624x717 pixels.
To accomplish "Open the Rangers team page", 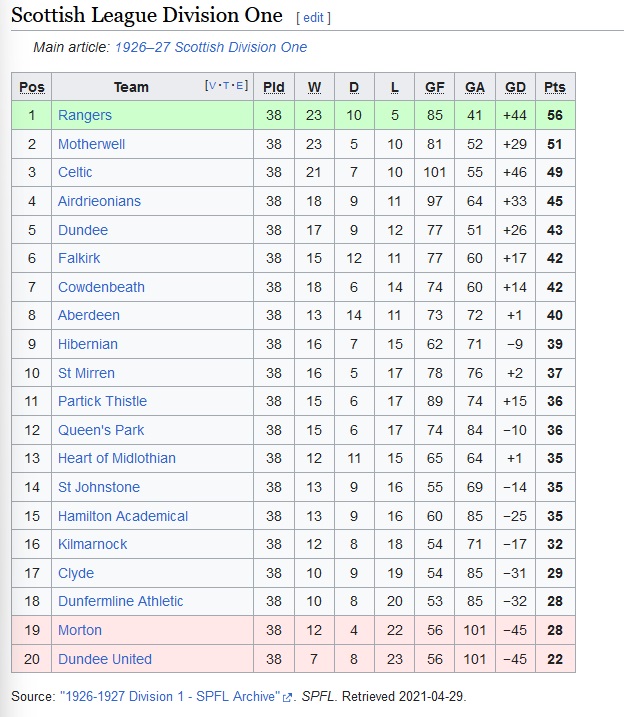I will (85, 115).
